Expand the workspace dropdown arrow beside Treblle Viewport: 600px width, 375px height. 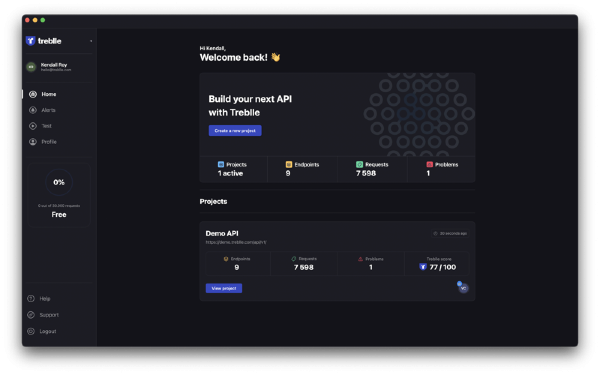(x=91, y=41)
